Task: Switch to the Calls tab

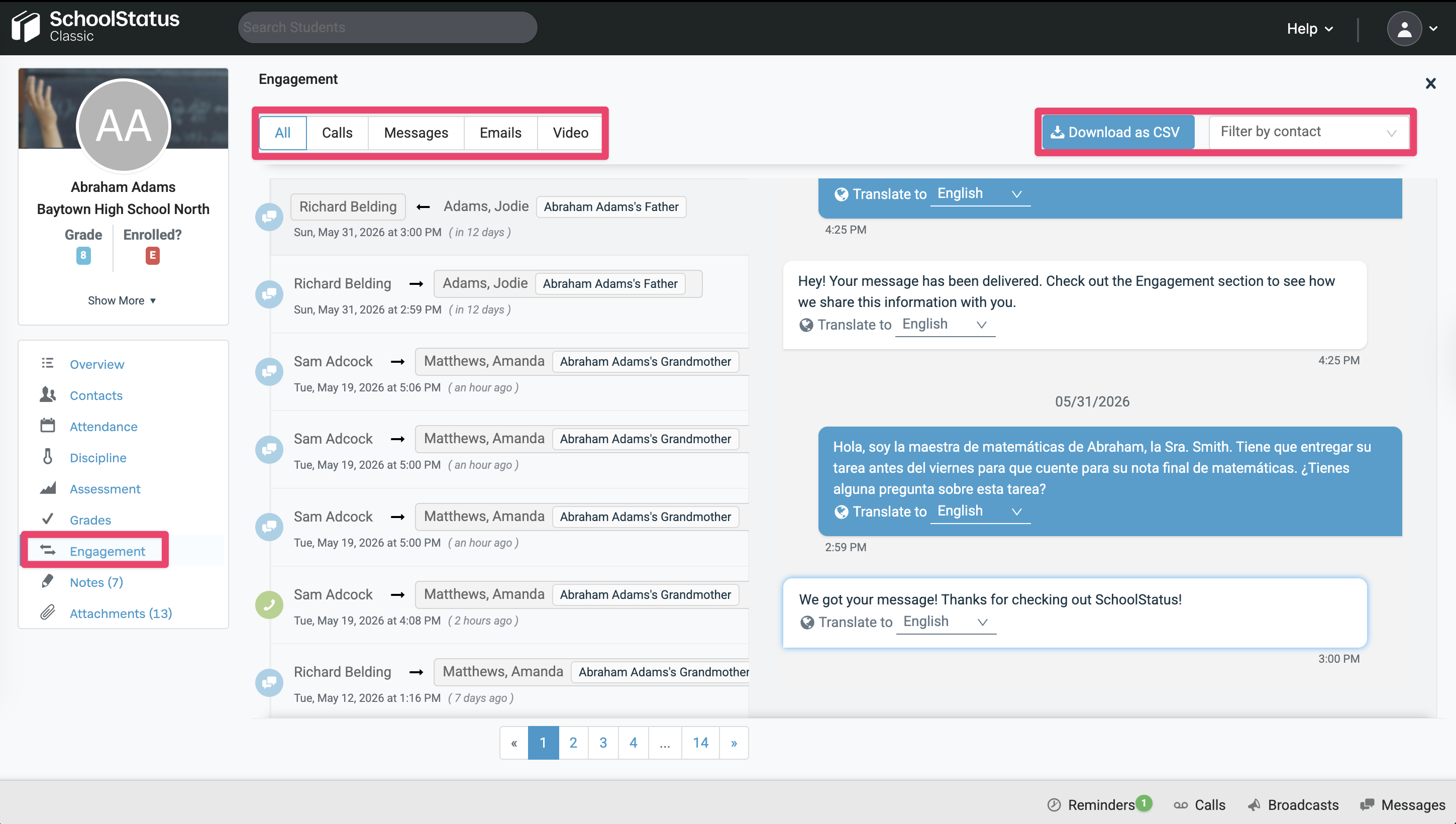Action: [337, 133]
